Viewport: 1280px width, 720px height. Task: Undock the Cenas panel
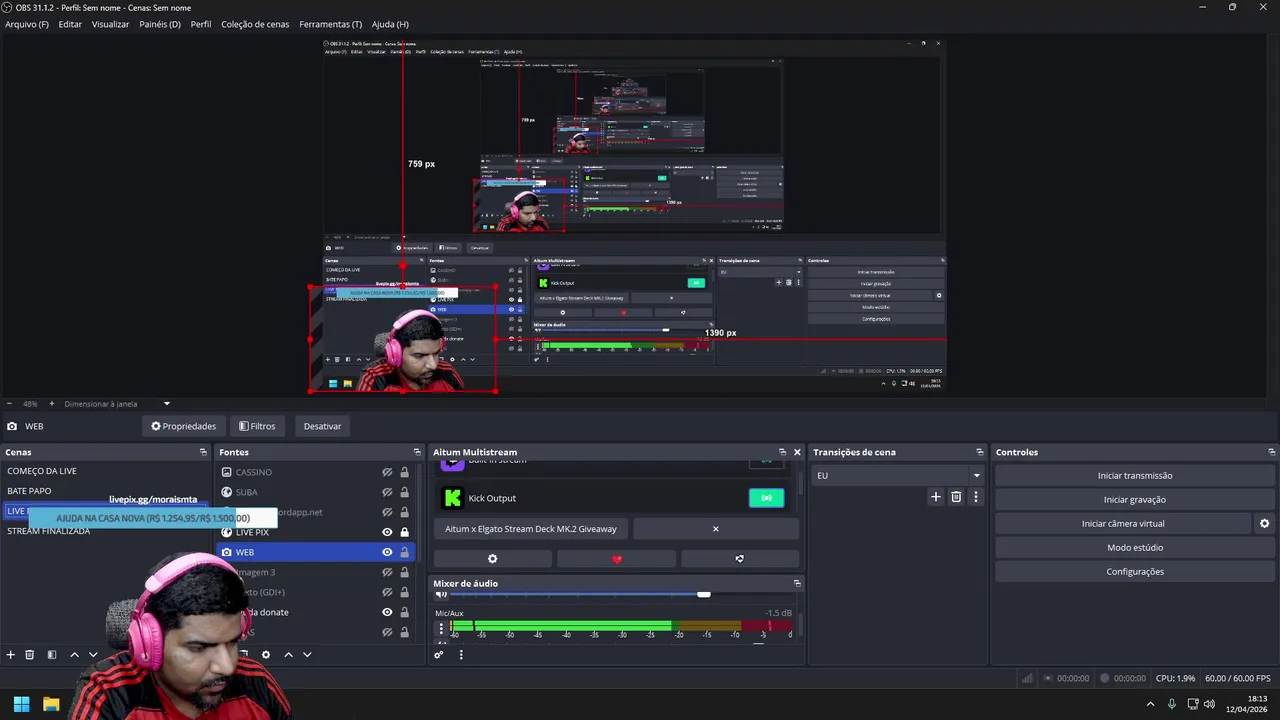[x=203, y=452]
